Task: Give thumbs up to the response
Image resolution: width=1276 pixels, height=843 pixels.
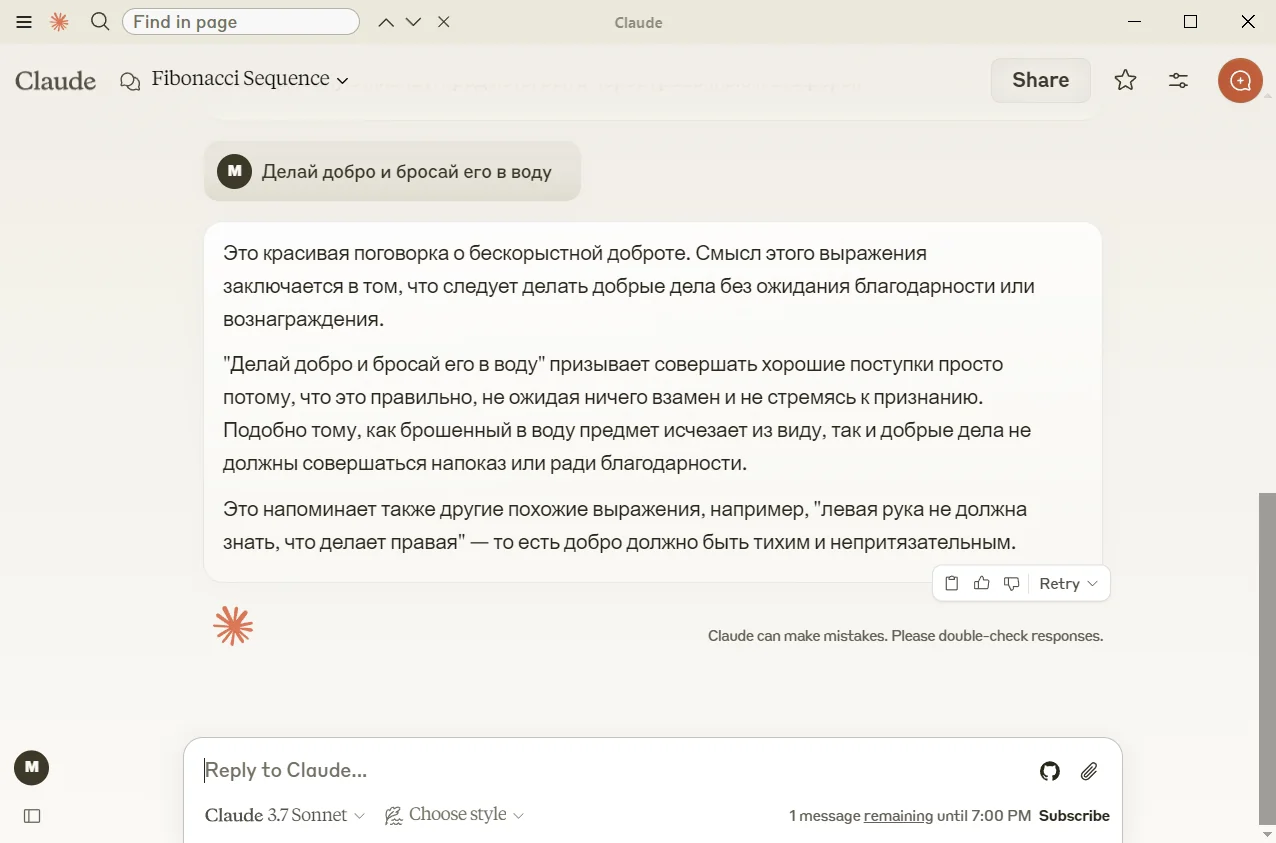Action: coord(982,584)
